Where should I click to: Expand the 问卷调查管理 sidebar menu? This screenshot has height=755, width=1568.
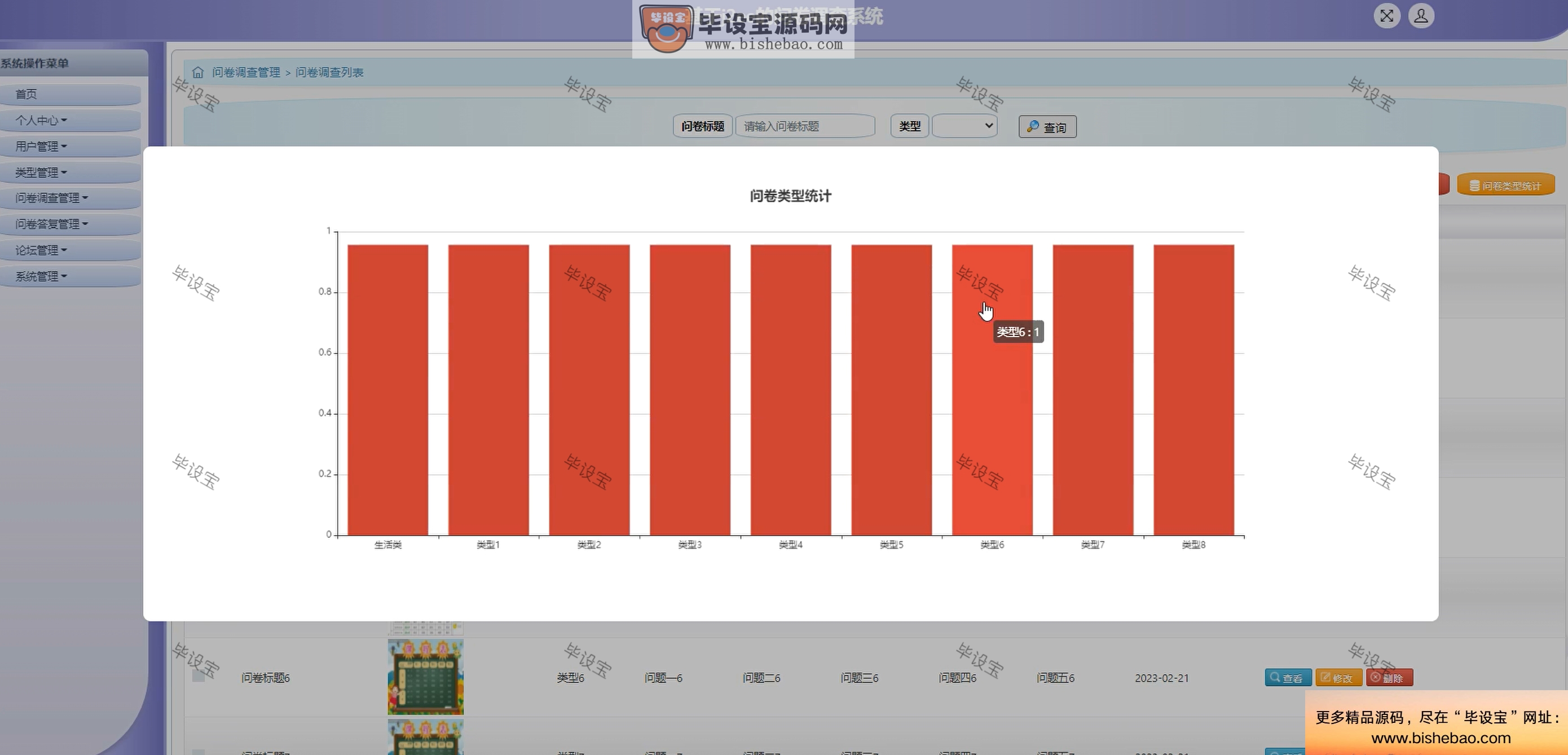tap(70, 198)
